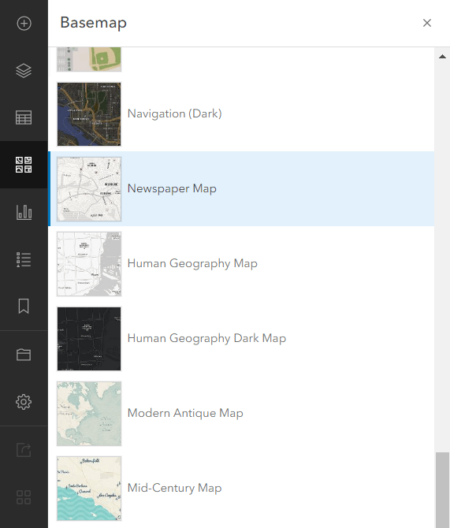This screenshot has width=450, height=528.
Task: Choose the Human Geography Map label
Action: click(x=192, y=263)
